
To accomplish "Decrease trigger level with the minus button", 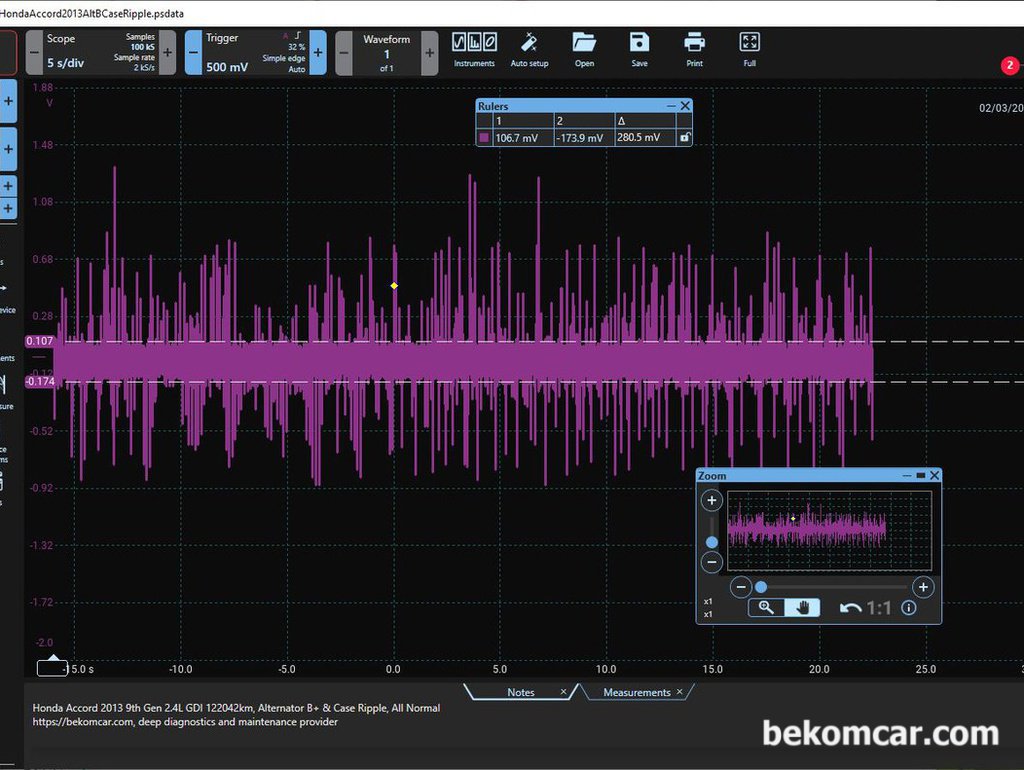I will tap(193, 52).
